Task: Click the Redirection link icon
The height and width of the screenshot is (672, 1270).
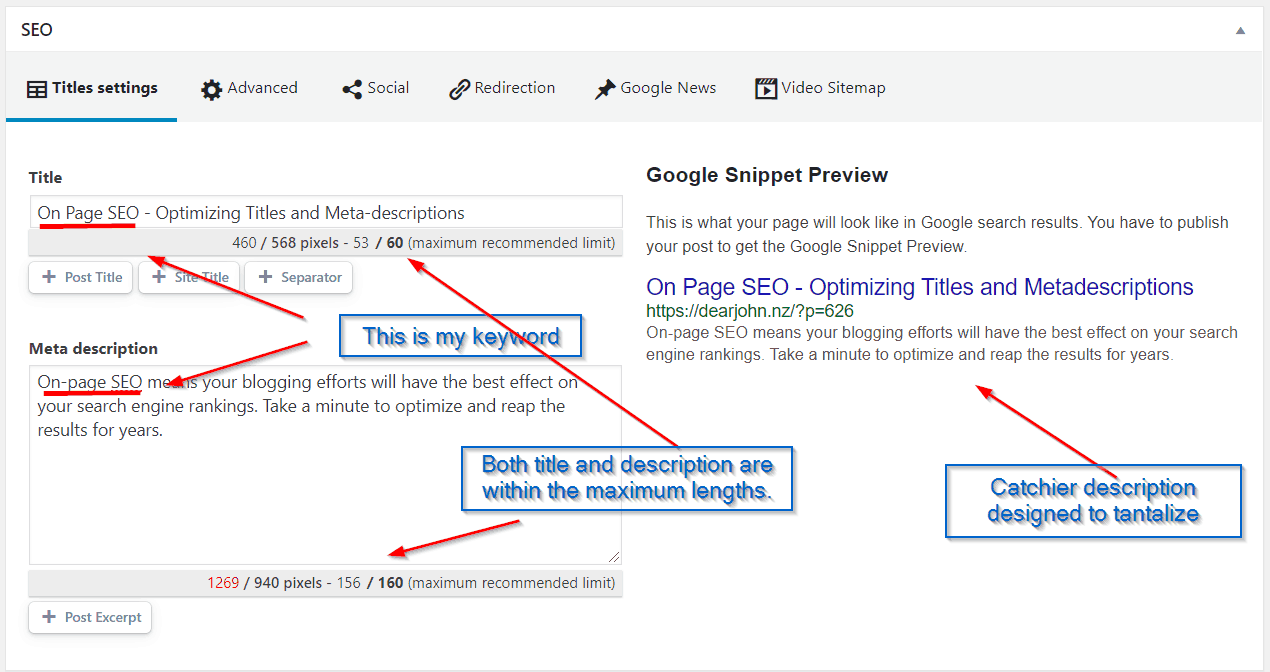Action: [x=459, y=89]
